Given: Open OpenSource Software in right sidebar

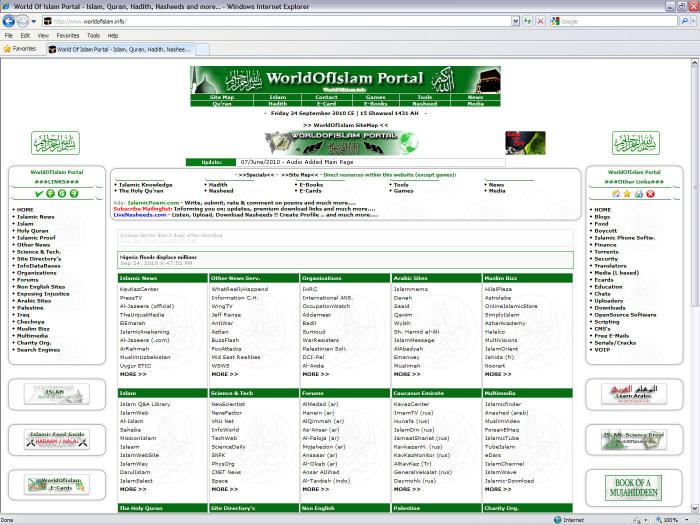Looking at the screenshot, I should 625,315.
